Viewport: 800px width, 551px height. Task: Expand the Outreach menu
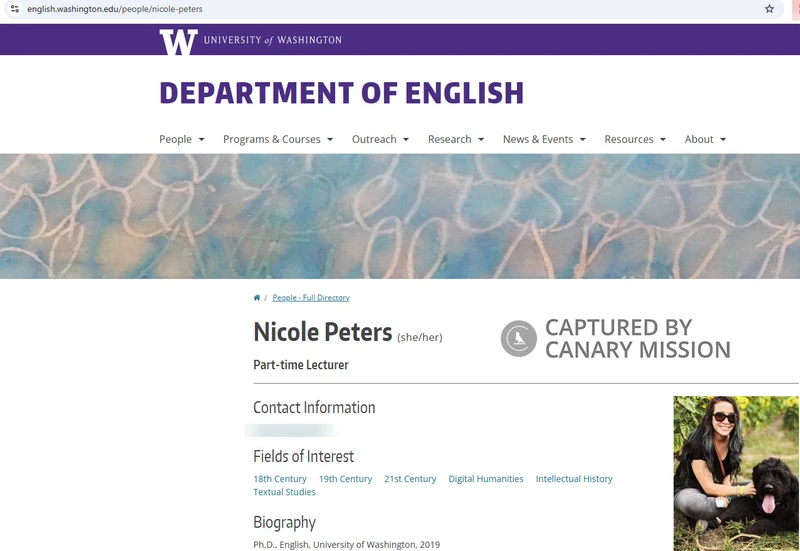pos(381,139)
